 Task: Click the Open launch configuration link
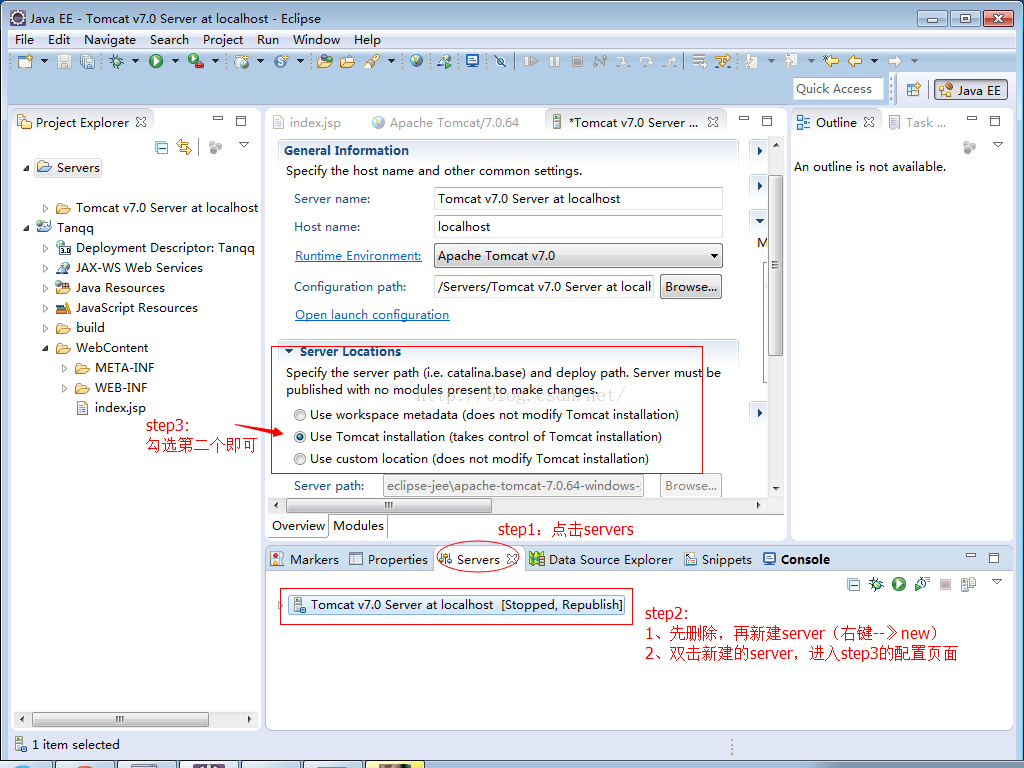[x=372, y=315]
